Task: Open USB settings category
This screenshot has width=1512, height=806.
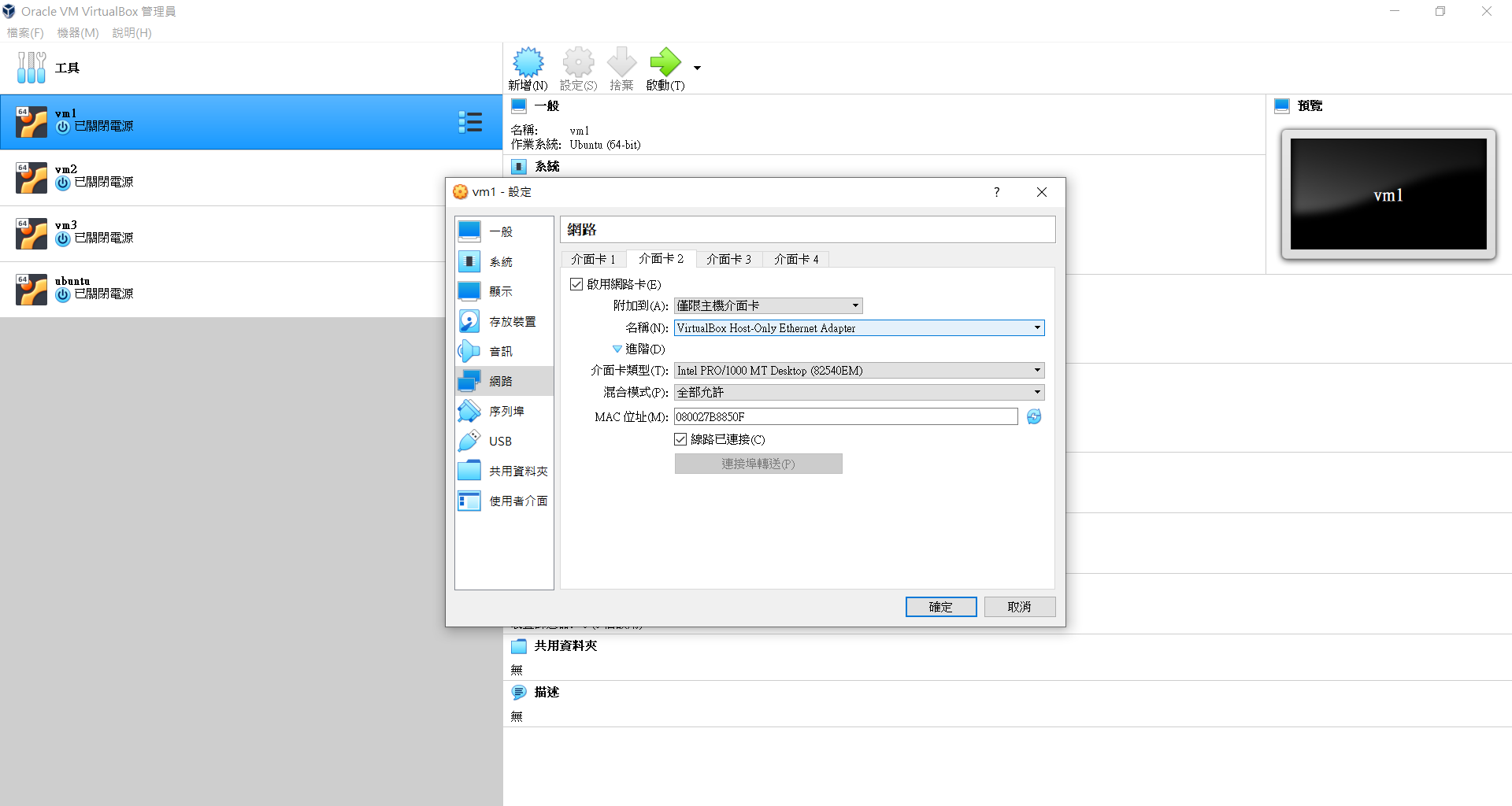Action: tap(504, 441)
